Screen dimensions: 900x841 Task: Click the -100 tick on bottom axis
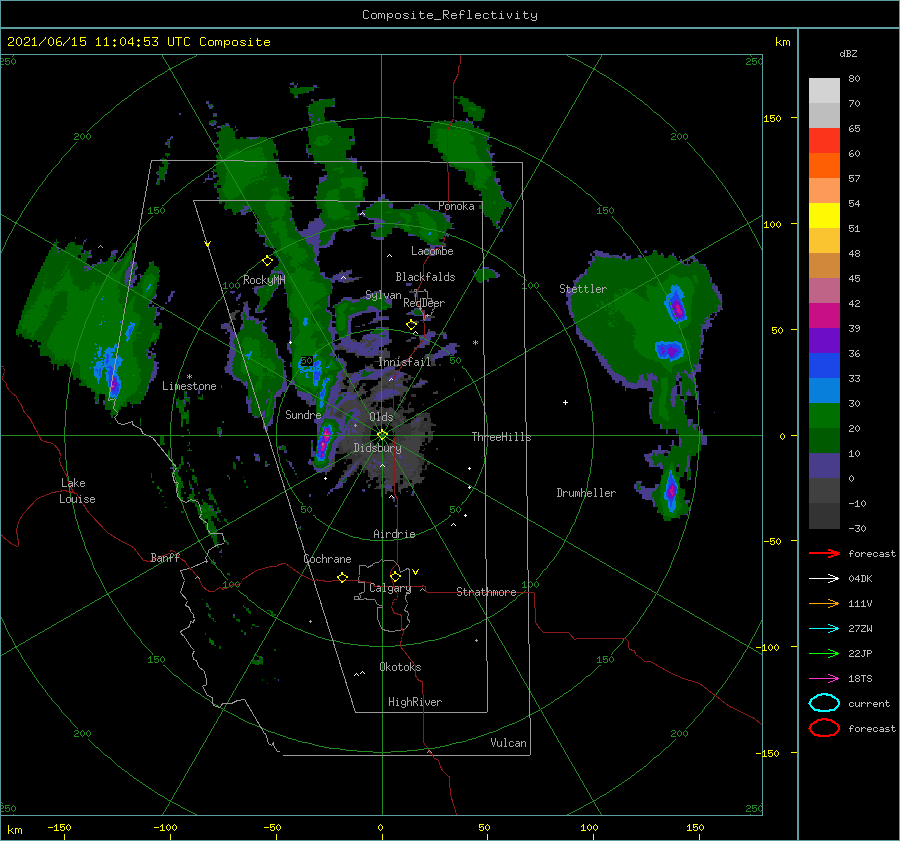click(165, 827)
